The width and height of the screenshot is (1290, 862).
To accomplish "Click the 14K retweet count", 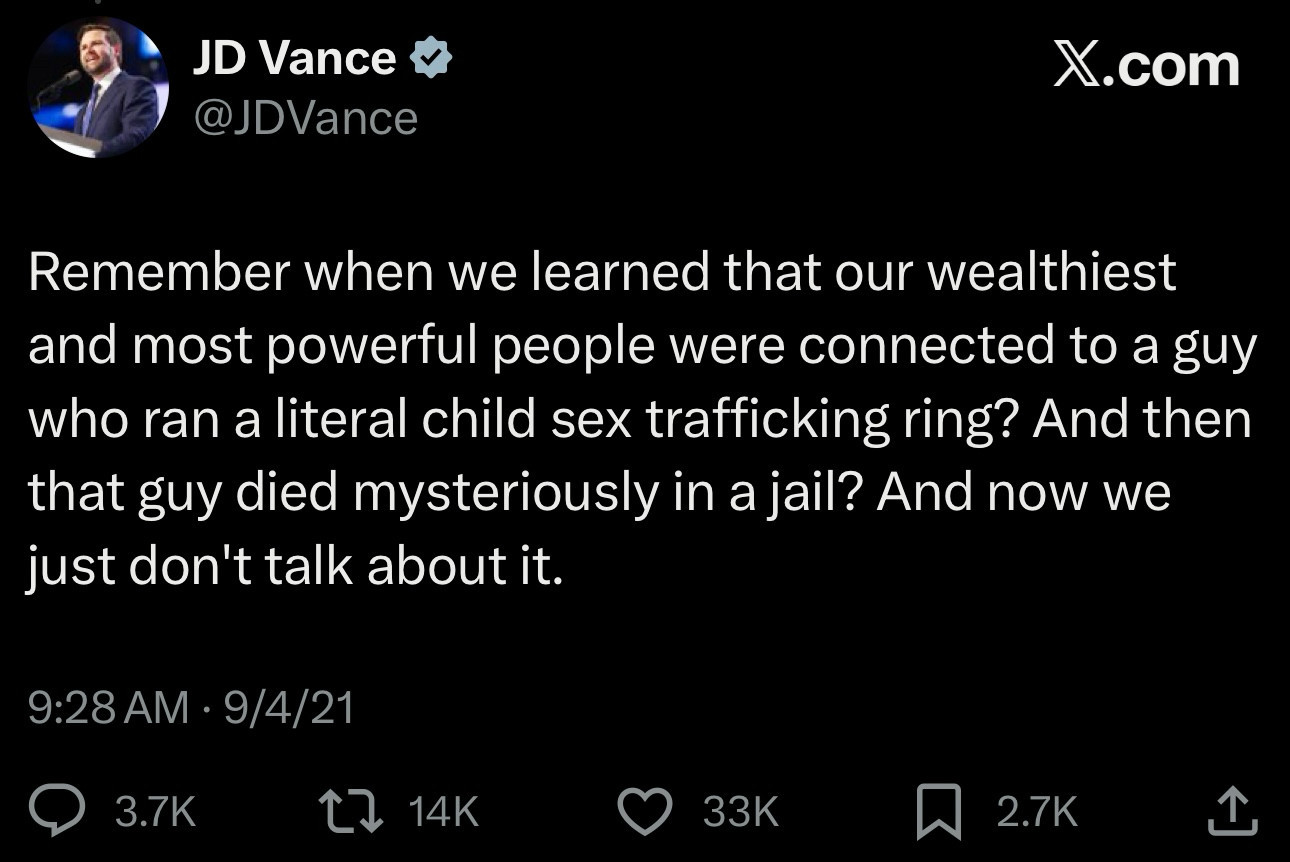I will click(441, 812).
